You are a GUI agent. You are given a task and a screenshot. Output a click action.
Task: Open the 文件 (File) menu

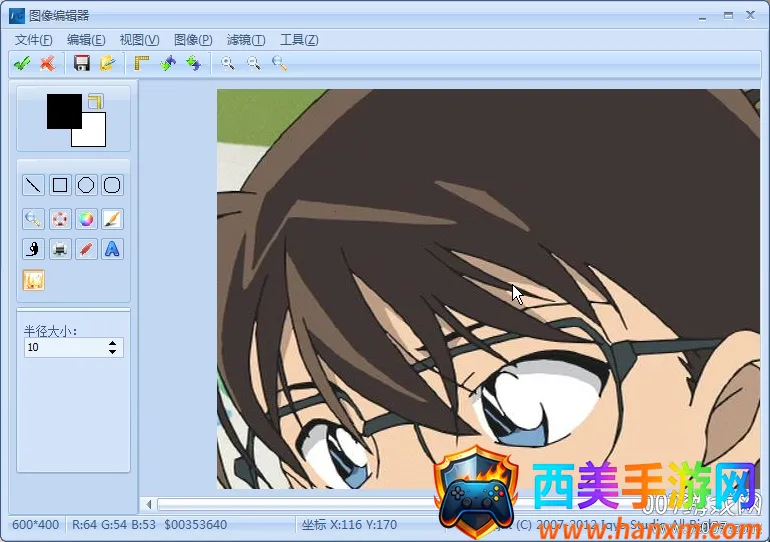[33, 40]
